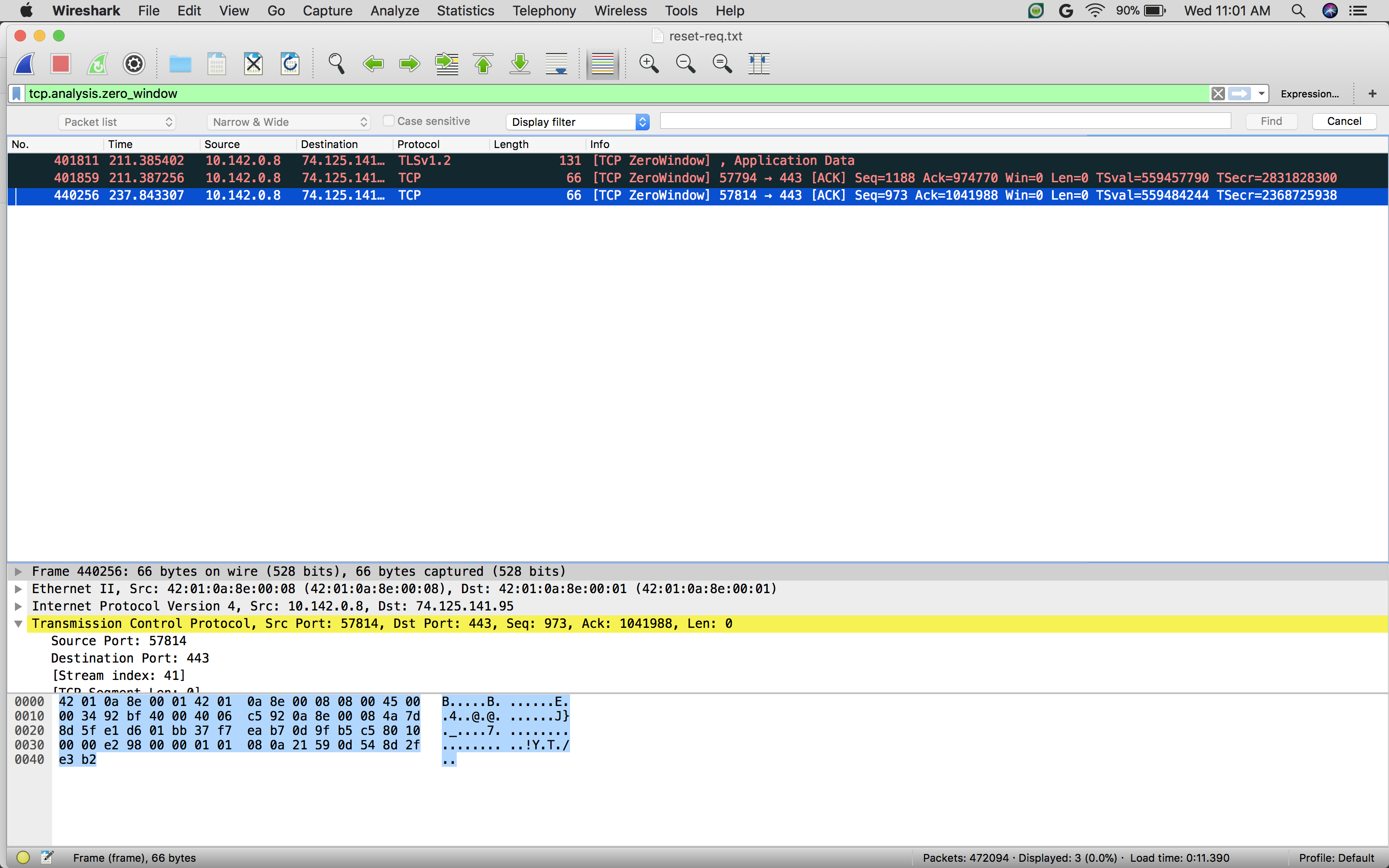Stop the running capture with the red square icon

point(60,64)
